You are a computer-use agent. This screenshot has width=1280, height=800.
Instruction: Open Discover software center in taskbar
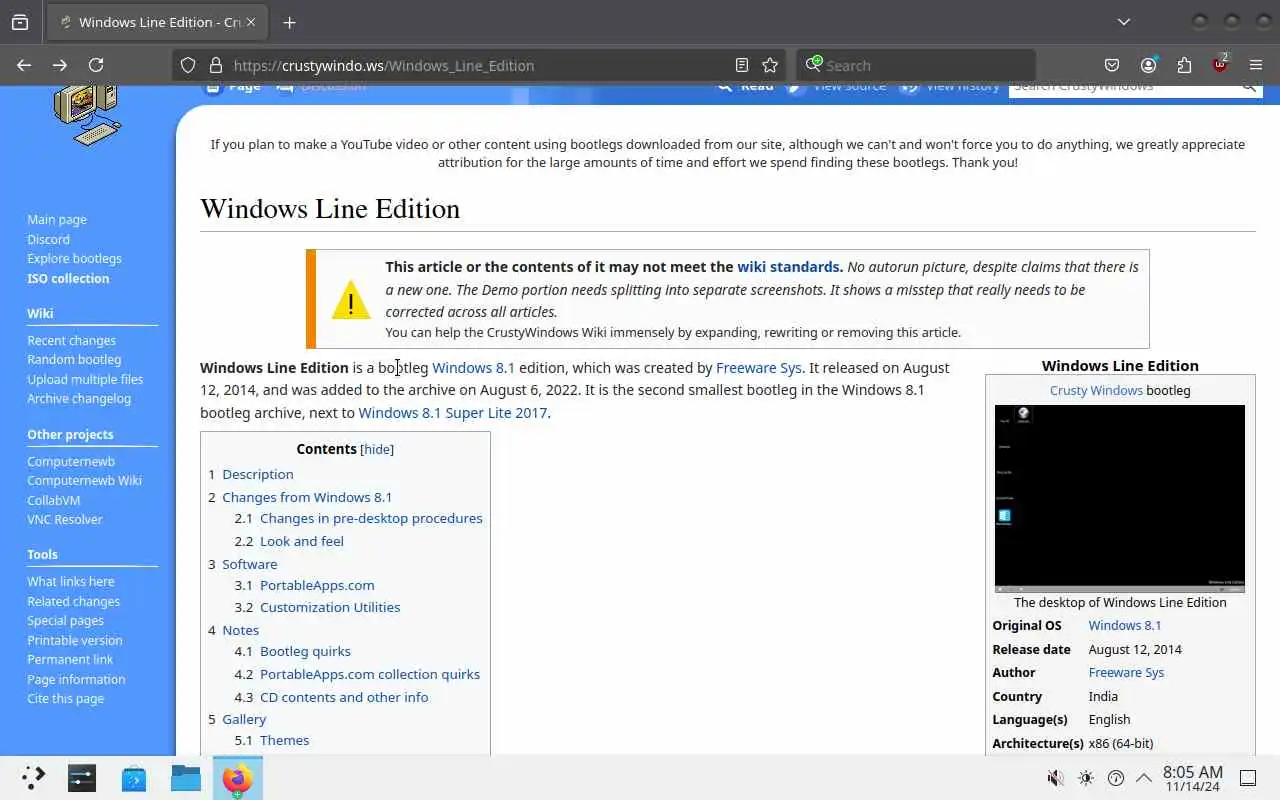click(134, 778)
